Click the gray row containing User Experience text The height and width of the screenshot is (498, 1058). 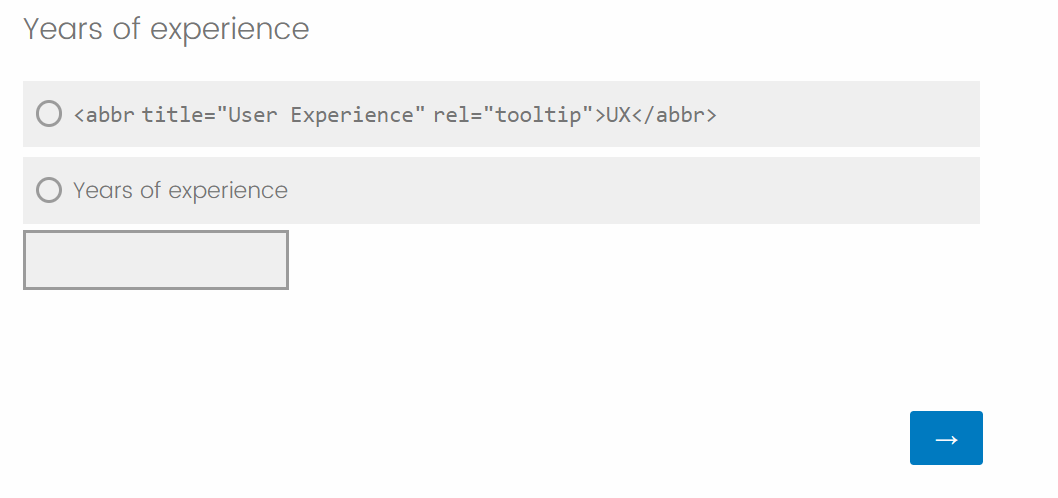click(501, 114)
